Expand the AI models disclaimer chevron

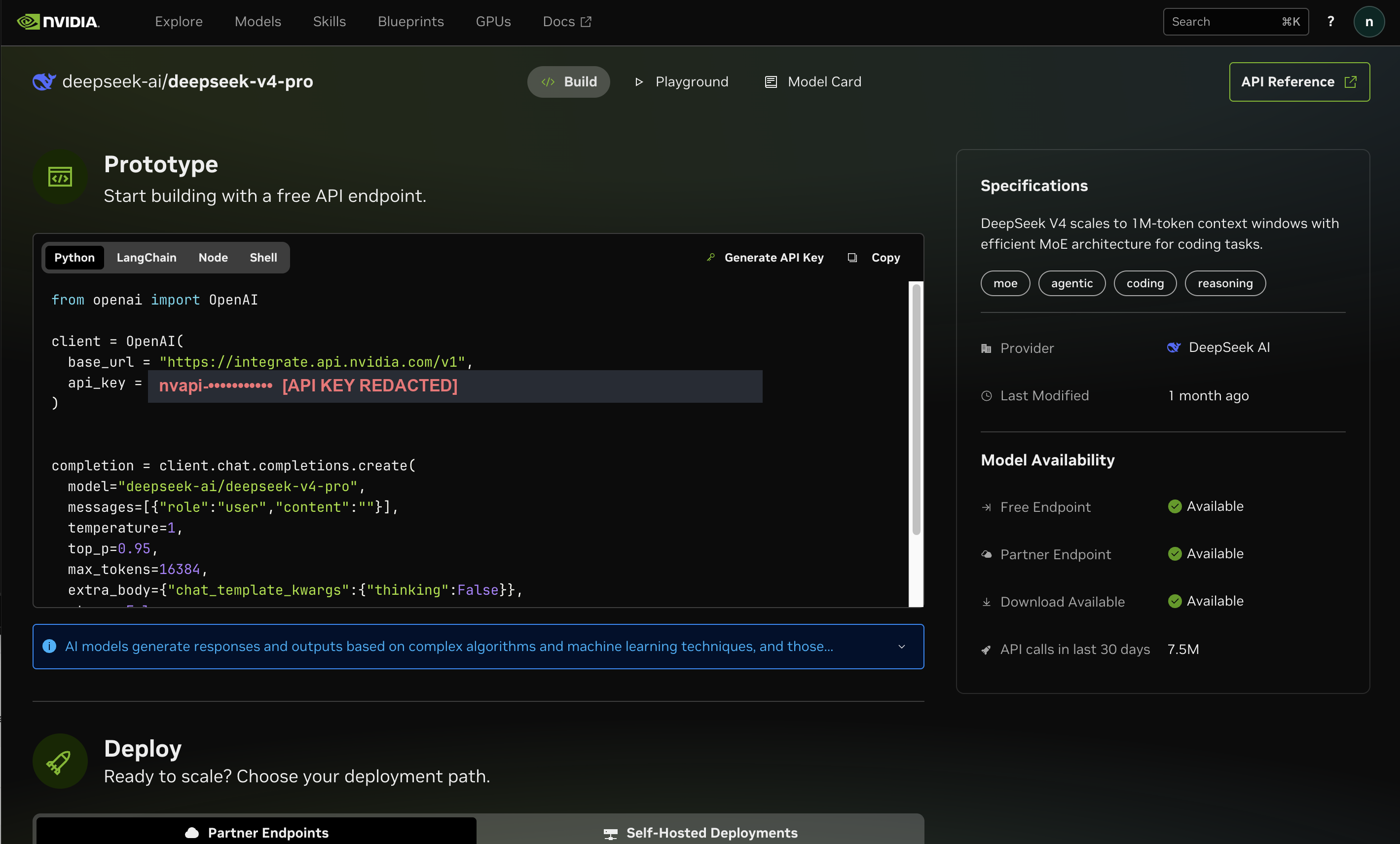tap(901, 647)
